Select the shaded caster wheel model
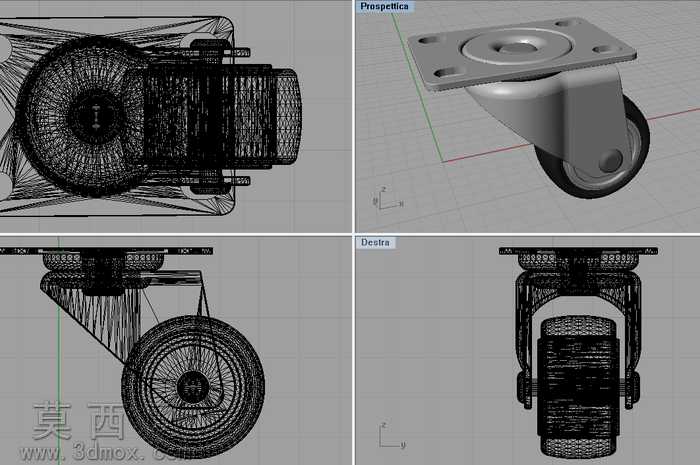The width and height of the screenshot is (700, 465). tap(529, 107)
